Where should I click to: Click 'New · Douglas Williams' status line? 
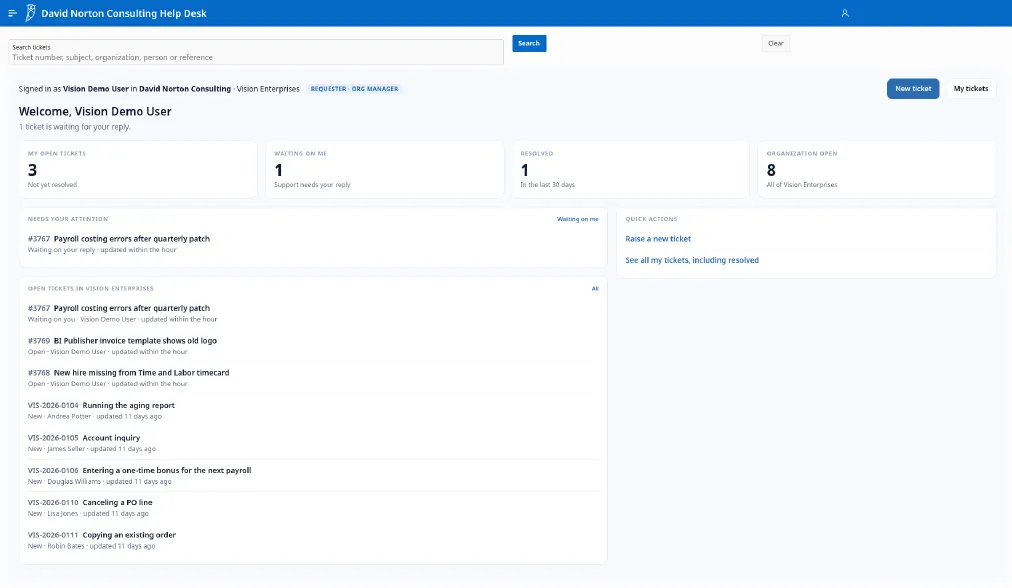pos(99,482)
